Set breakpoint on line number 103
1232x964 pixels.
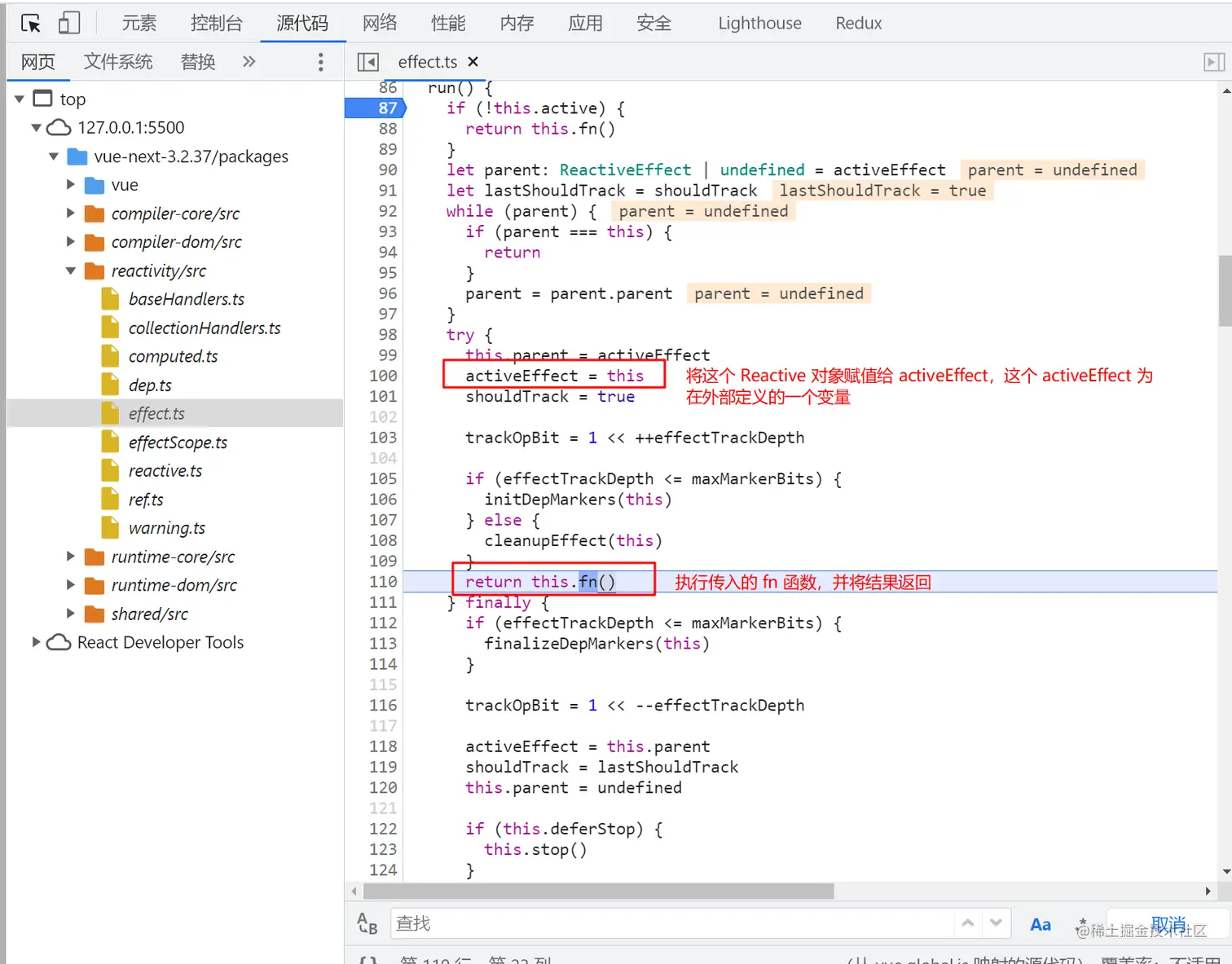coord(383,438)
